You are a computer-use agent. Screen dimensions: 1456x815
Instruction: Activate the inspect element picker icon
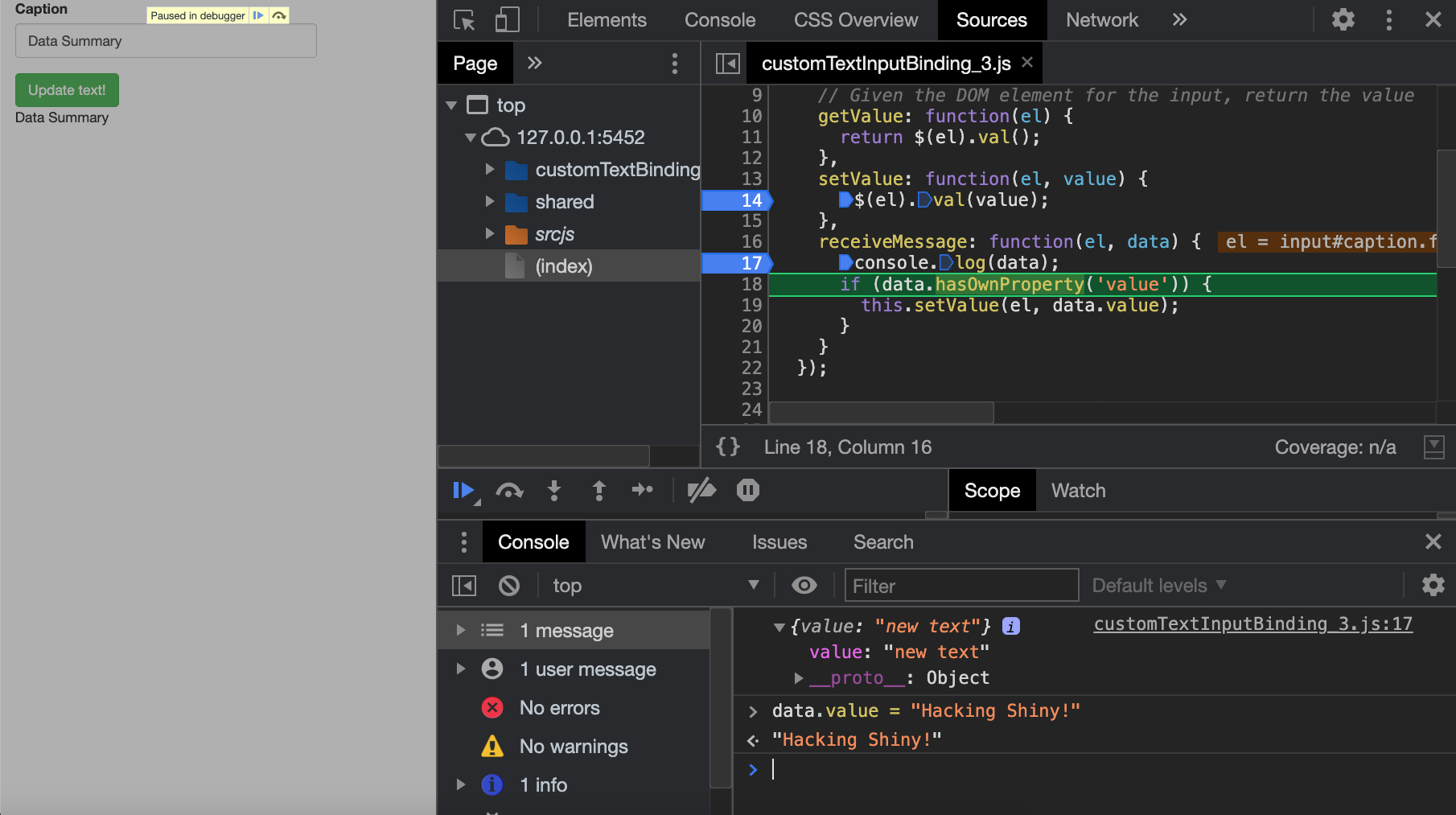[464, 20]
